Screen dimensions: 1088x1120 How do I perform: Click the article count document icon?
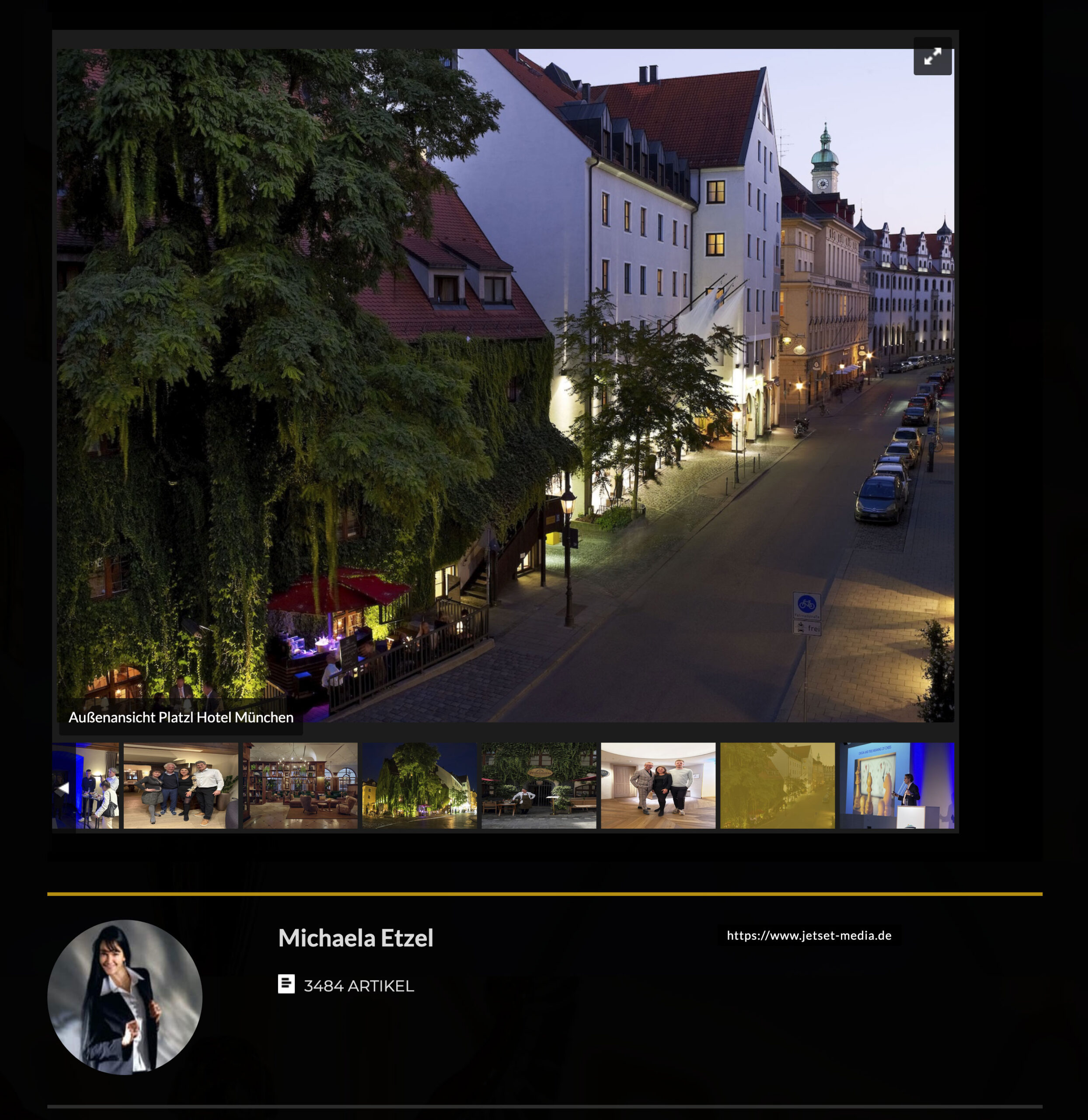pos(286,984)
